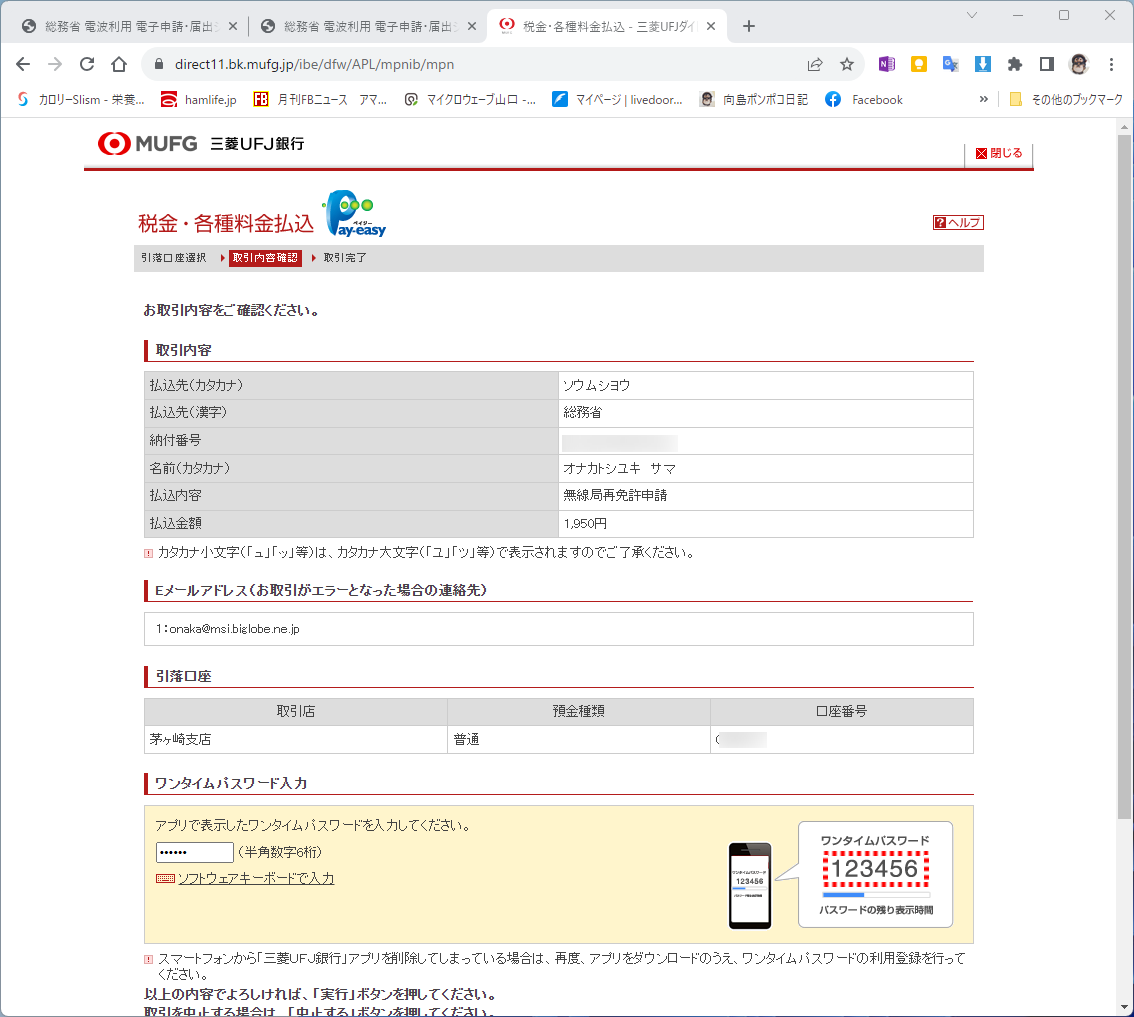Open the その他のブックマーク folder

(x=1066, y=99)
